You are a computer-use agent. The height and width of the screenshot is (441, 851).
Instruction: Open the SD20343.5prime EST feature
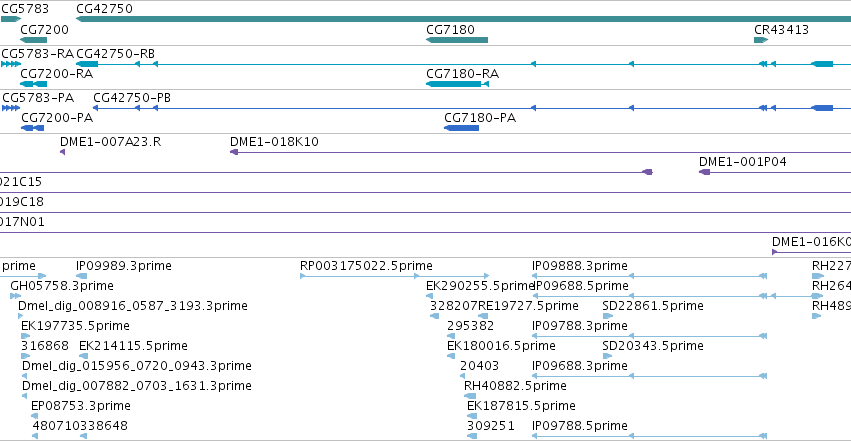(607, 356)
